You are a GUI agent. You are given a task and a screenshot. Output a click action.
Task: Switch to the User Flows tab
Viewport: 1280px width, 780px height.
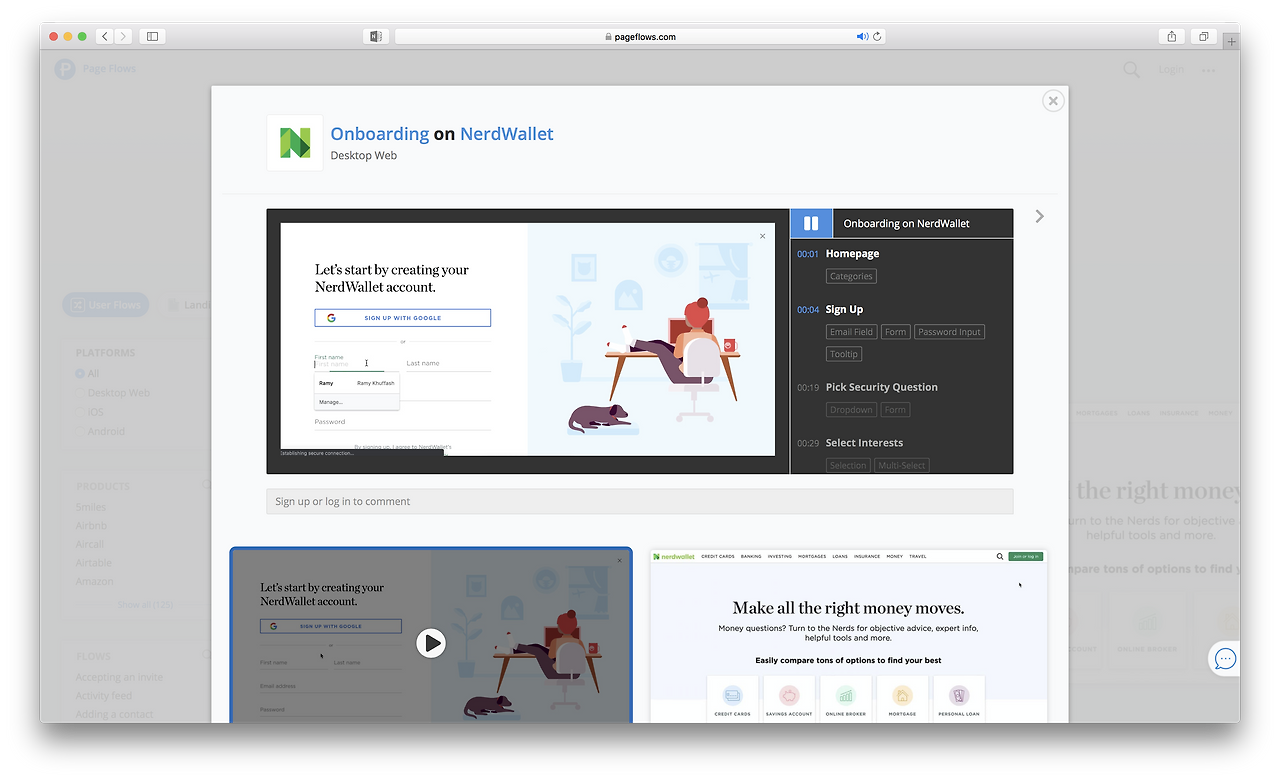(x=105, y=305)
